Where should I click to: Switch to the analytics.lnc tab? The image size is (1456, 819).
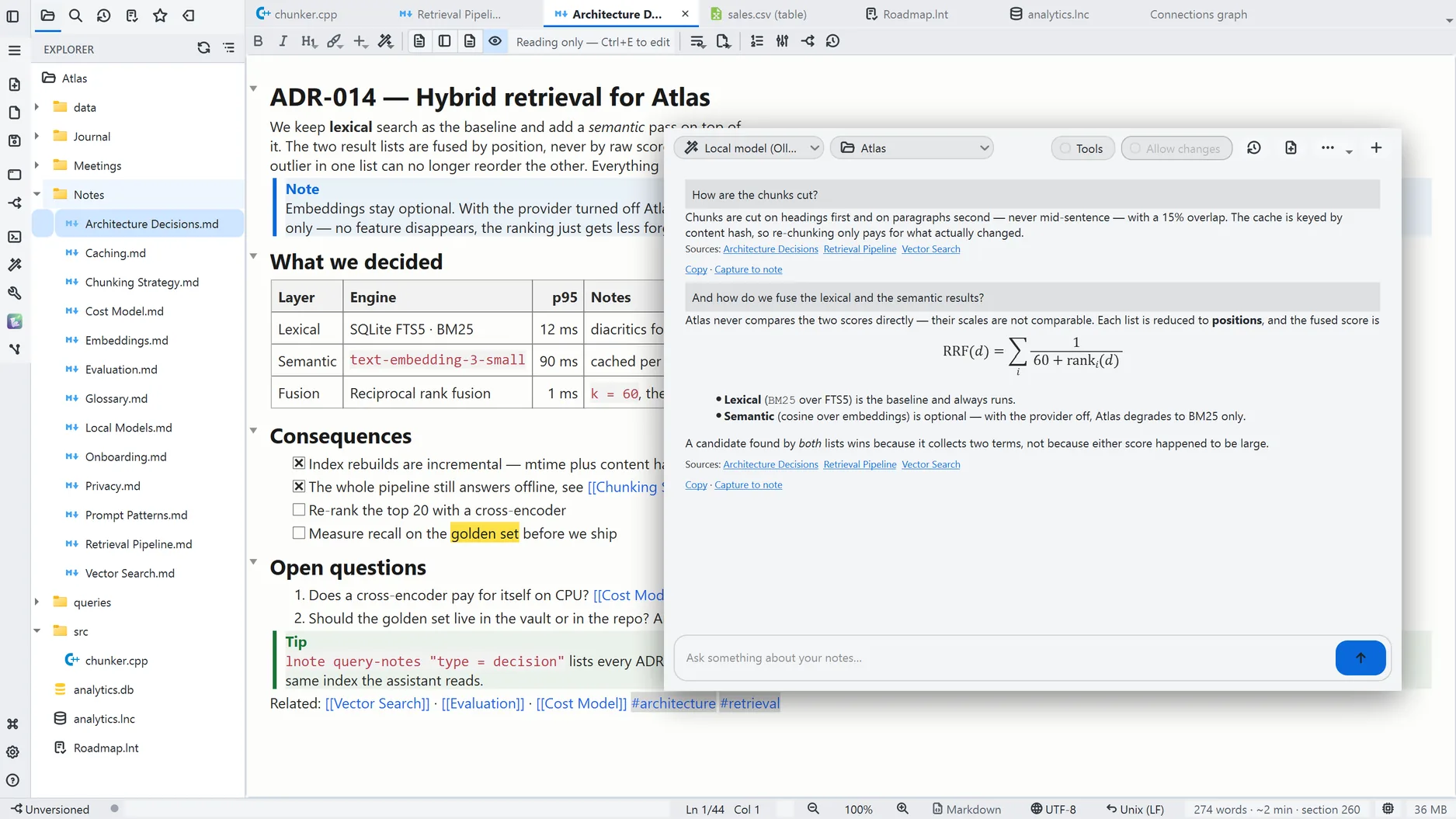pos(1049,14)
